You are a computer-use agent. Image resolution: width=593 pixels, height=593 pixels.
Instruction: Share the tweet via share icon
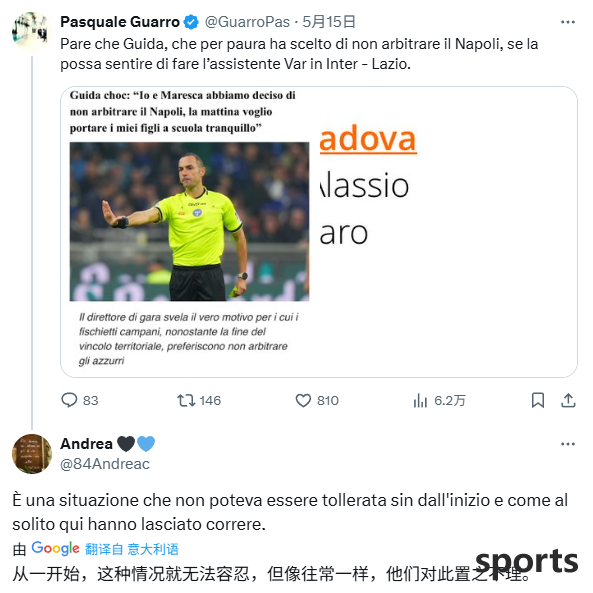pos(568,400)
